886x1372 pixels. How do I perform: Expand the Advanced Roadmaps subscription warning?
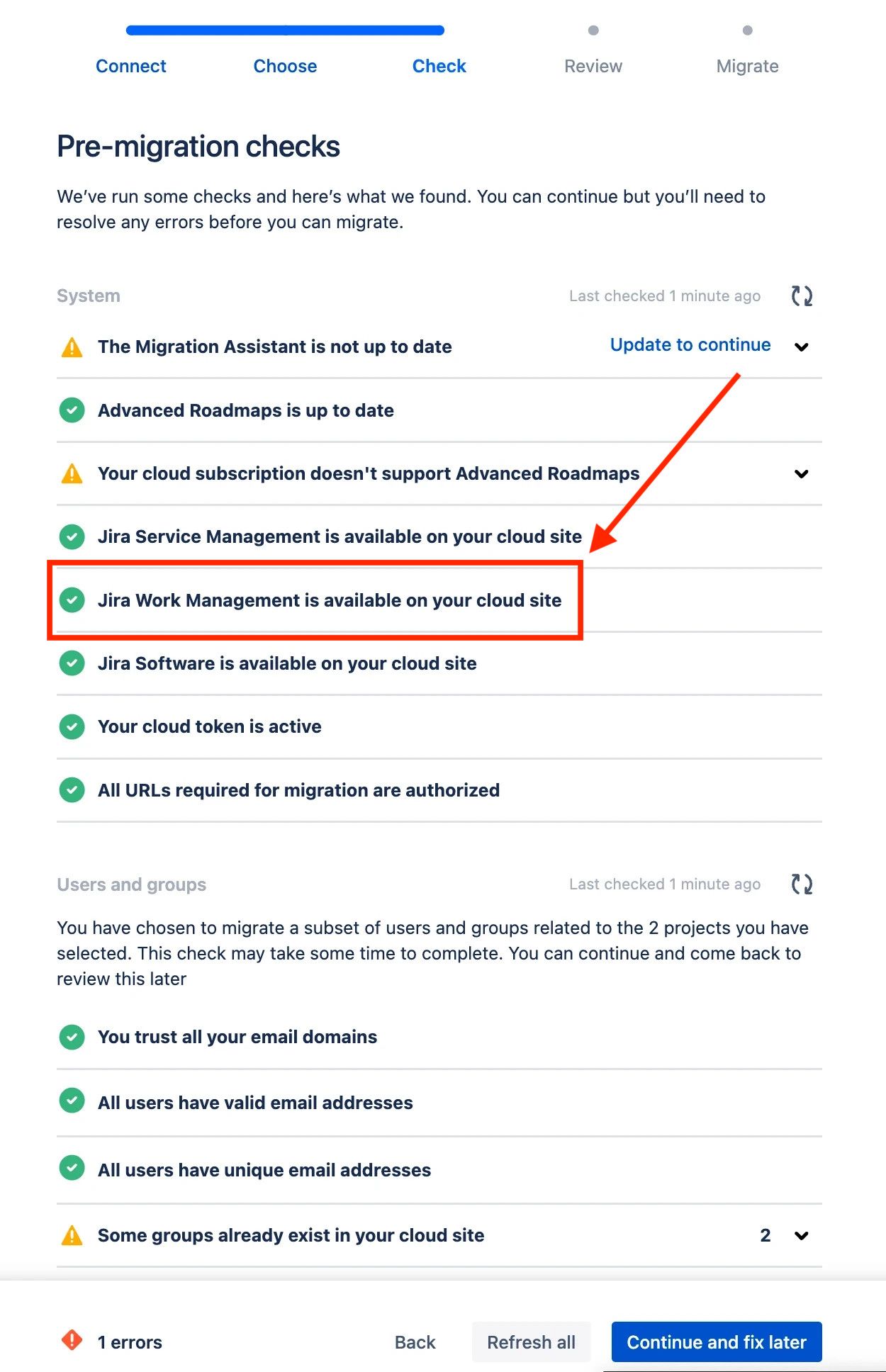click(x=801, y=473)
